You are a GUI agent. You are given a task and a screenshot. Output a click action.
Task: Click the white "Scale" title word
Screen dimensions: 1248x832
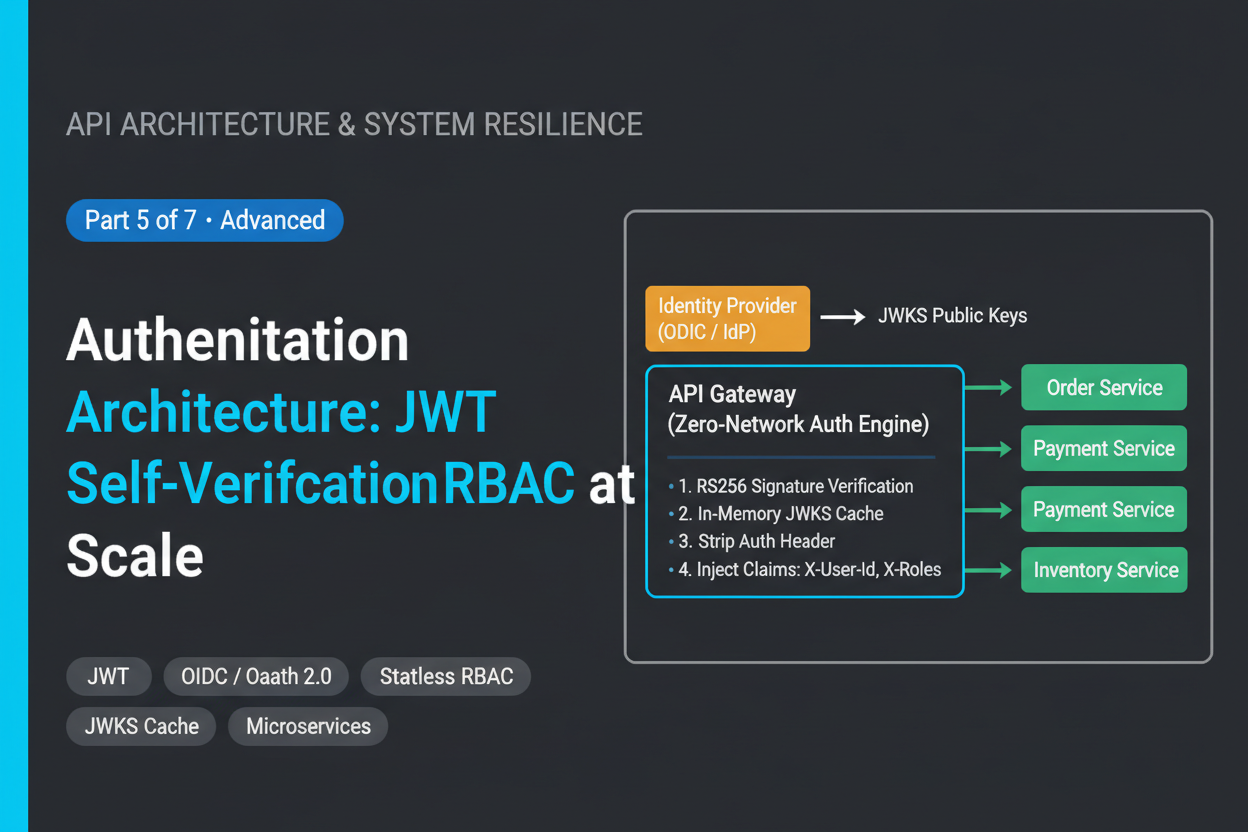(135, 555)
